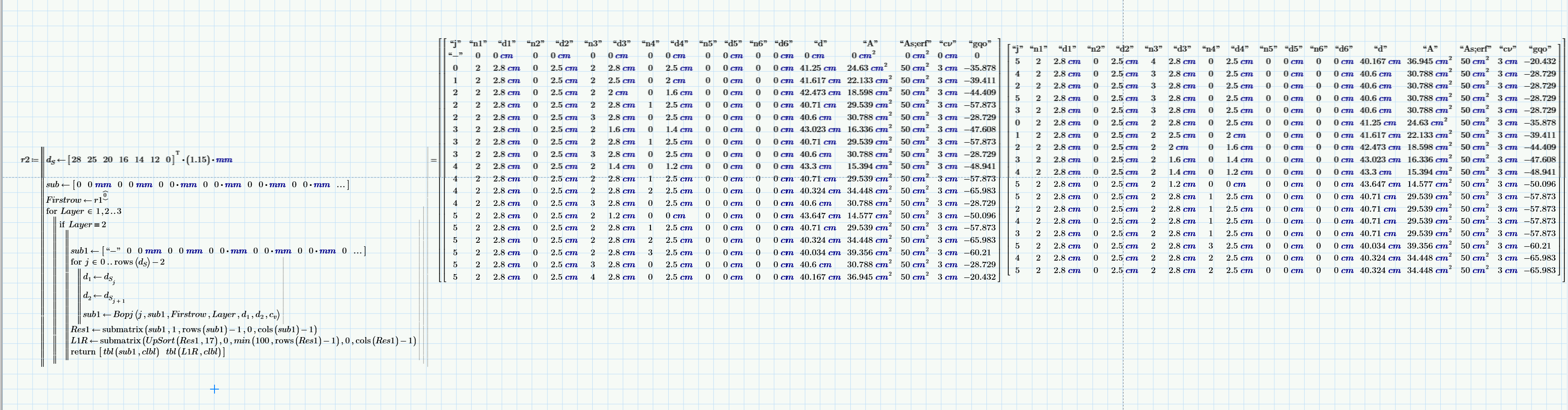This screenshot has height=410, width=1568.
Task: Click the evaluation equals sign before the result matrices
Action: coord(433,161)
